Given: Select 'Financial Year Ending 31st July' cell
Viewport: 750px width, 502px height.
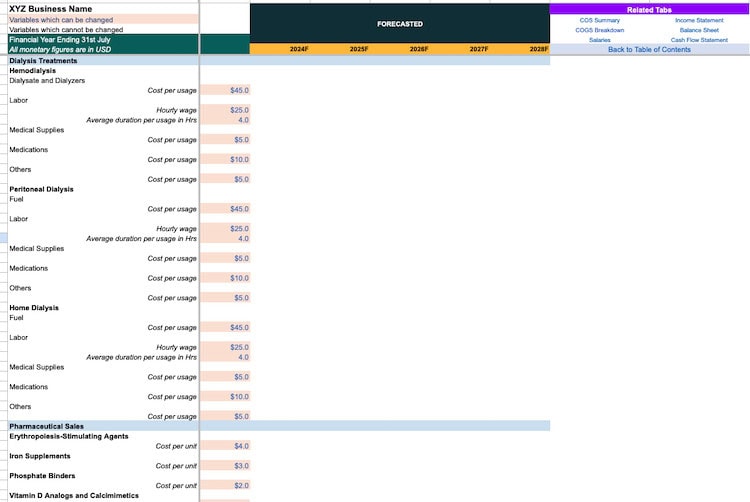Looking at the screenshot, I should pos(103,40).
